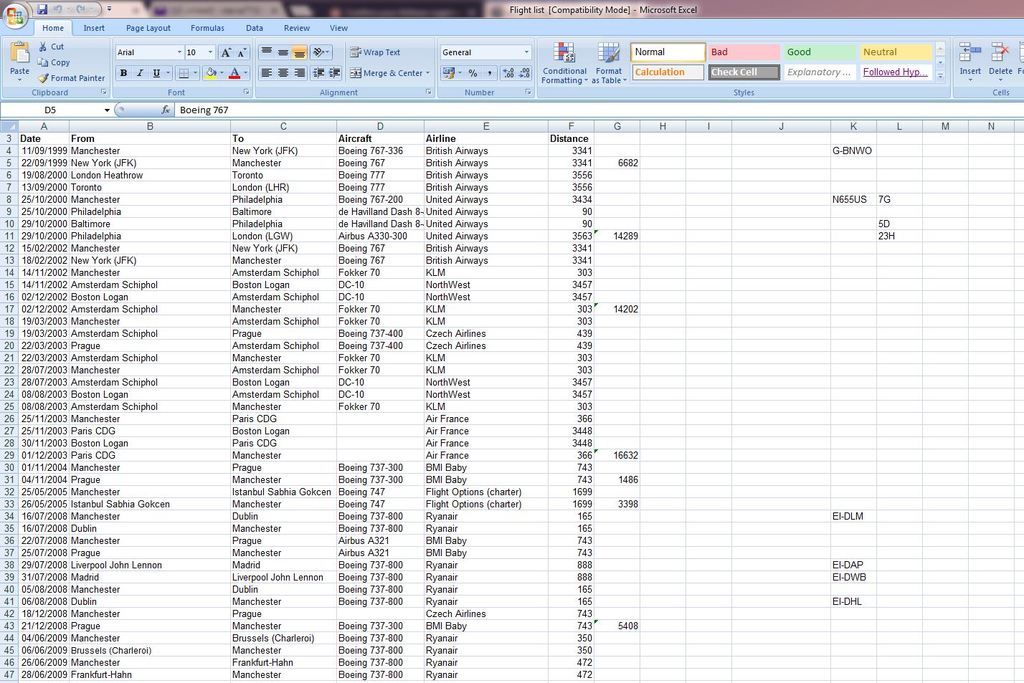Screen dimensions: 1024x683
Task: Open the Number dialog launcher
Action: [x=528, y=92]
